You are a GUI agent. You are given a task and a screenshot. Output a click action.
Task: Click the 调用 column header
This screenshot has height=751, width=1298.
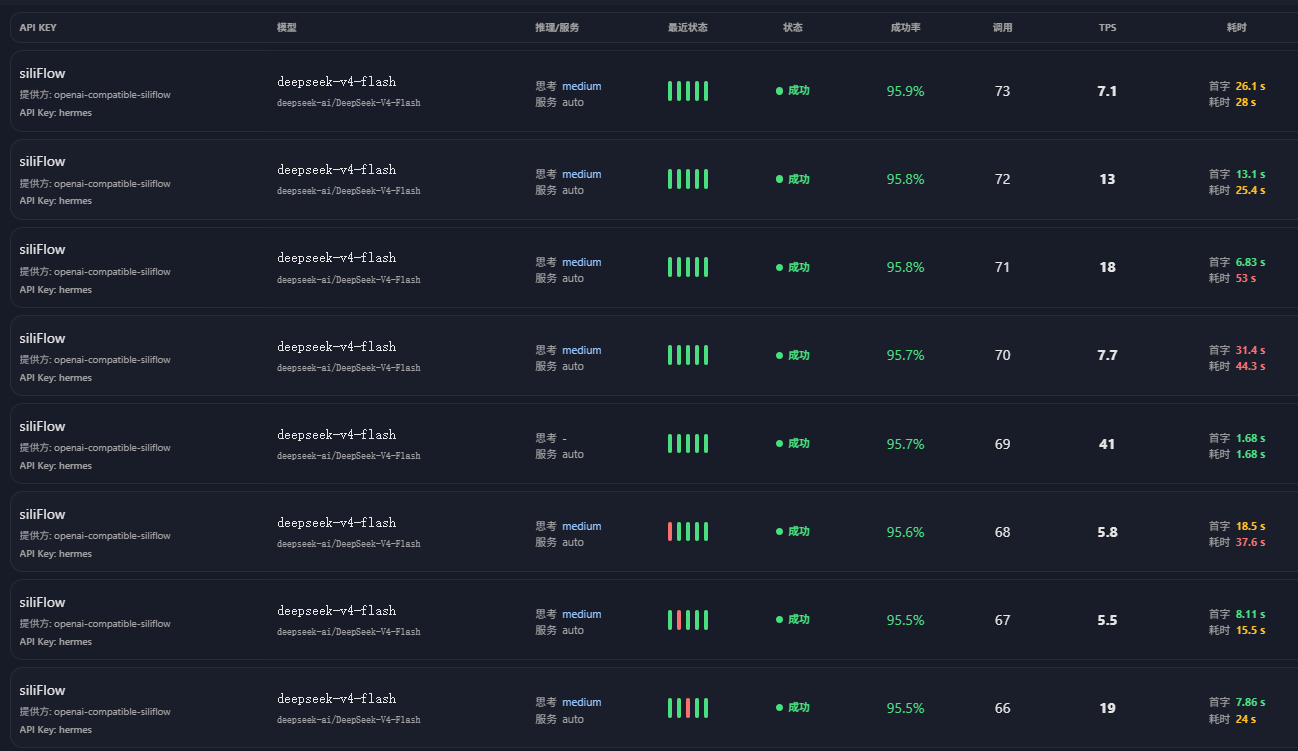[x=1002, y=28]
